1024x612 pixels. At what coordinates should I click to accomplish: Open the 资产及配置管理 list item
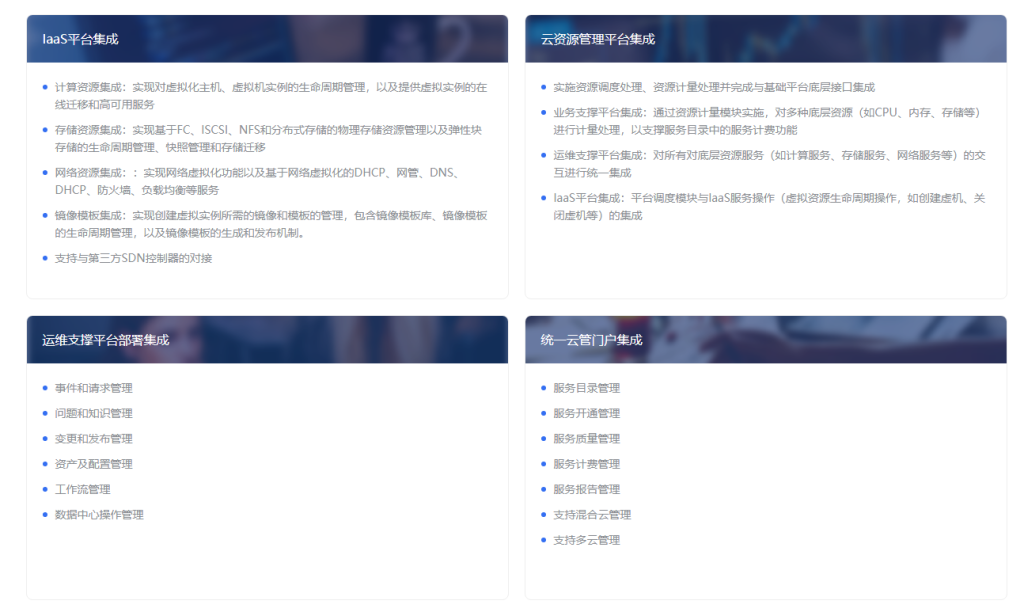click(93, 464)
